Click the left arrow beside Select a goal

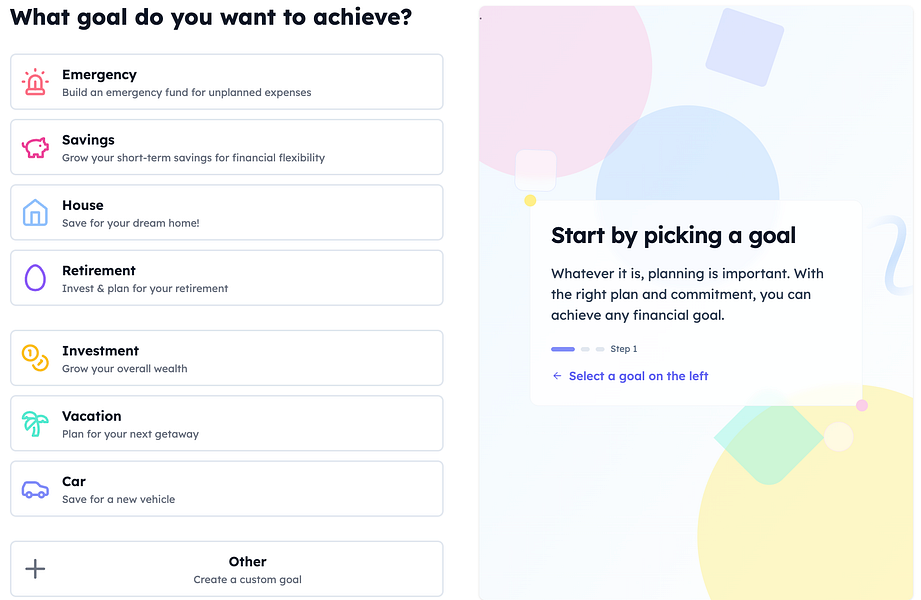[x=557, y=376]
